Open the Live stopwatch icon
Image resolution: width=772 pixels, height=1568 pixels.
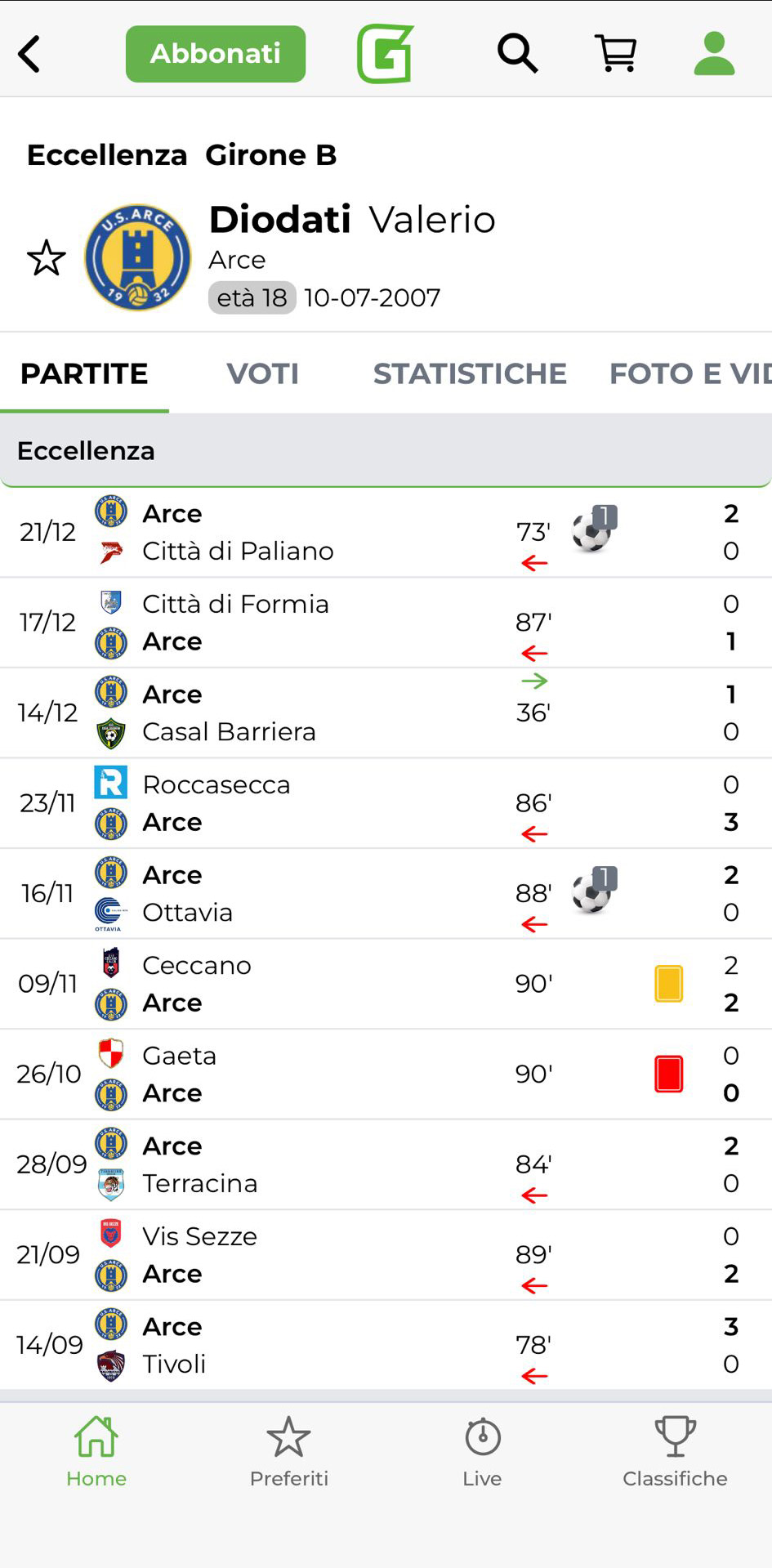tap(482, 1451)
